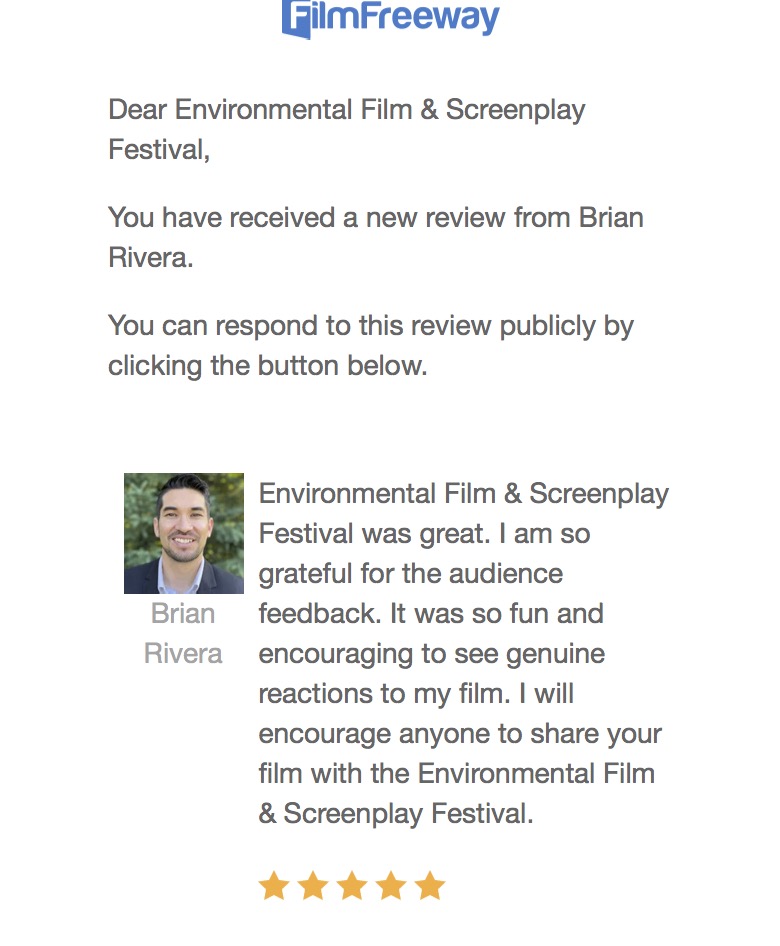Click the review's final line "& Screenplay Festival."
This screenshot has width=780, height=946.
[x=396, y=814]
